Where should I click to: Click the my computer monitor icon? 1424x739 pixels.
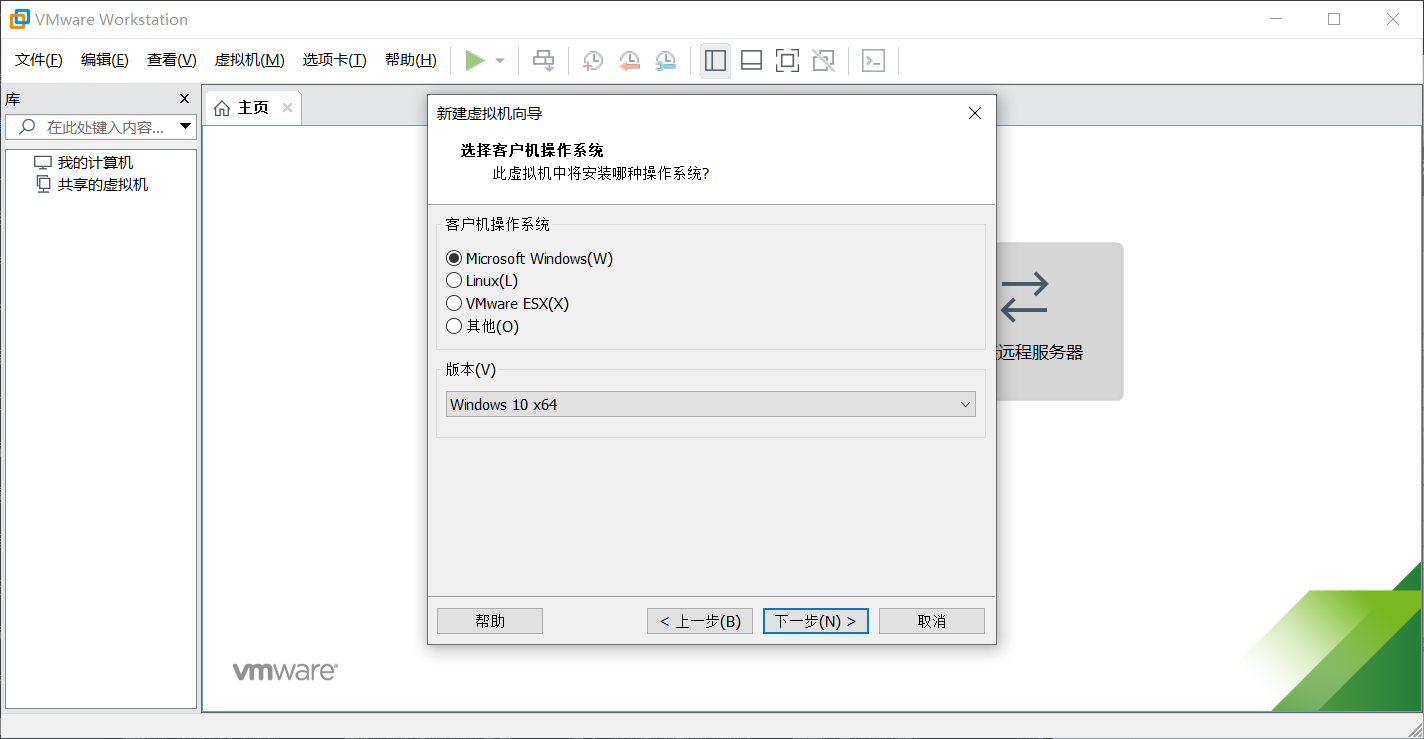42,163
